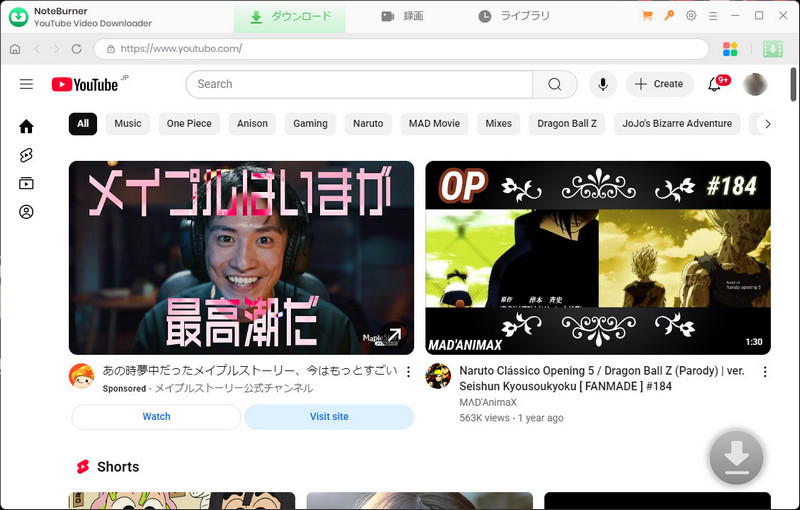Select the Dragon Ball Z chip
The image size is (800, 510).
pos(567,124)
